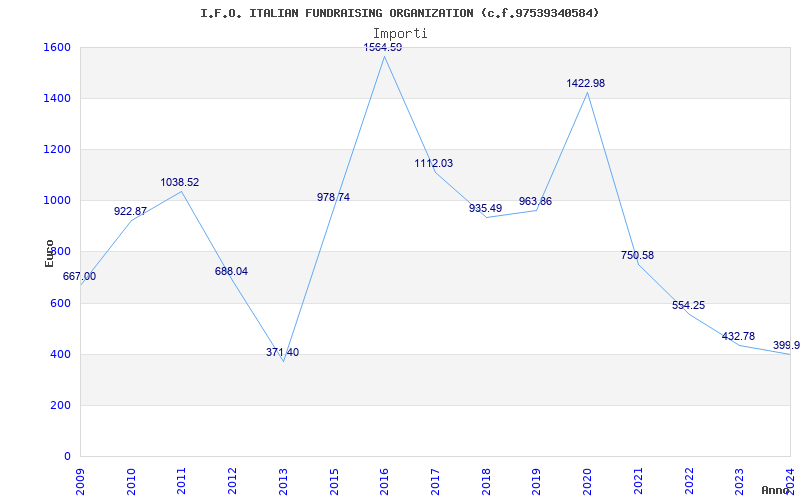The image size is (800, 500).
Task: Click the 1600 y-axis tick label
Action: click(56, 47)
